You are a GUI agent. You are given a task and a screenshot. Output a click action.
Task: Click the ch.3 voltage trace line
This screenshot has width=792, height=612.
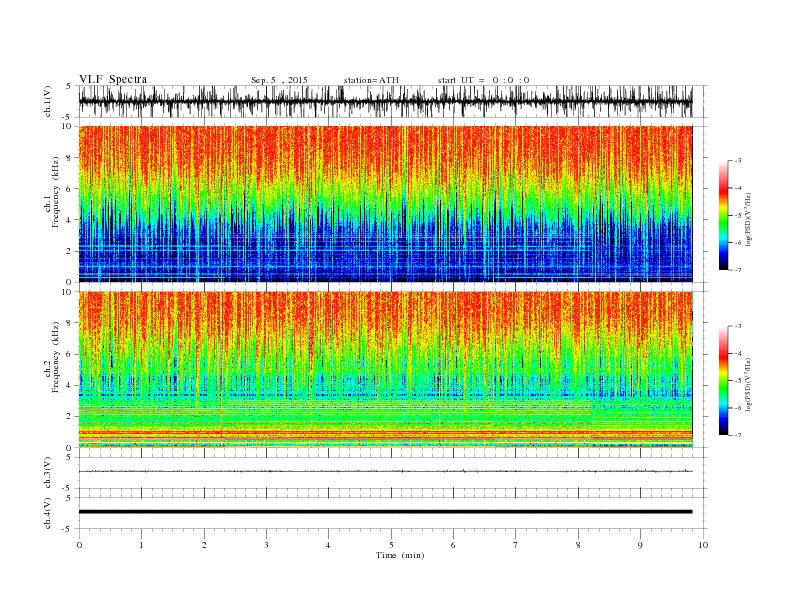(x=385, y=471)
